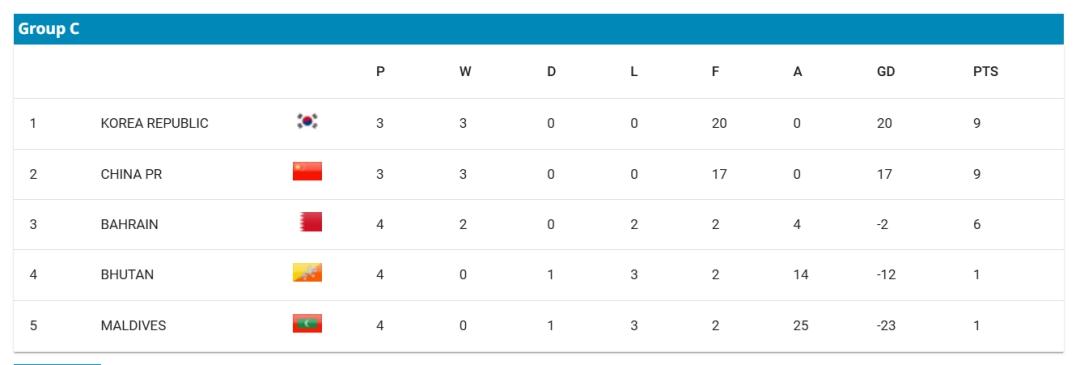The height and width of the screenshot is (365, 1080).
Task: Click Bahrain's points value 6
Action: 977,225
